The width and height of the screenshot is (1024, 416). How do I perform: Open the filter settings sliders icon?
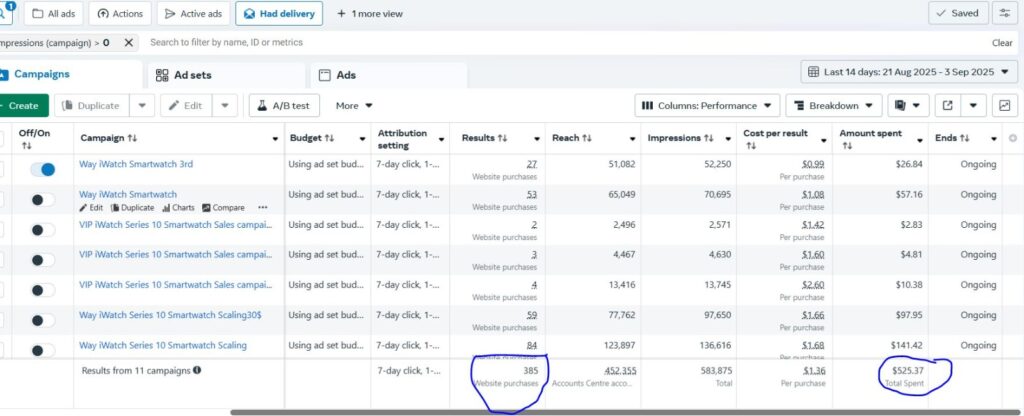coord(1003,13)
